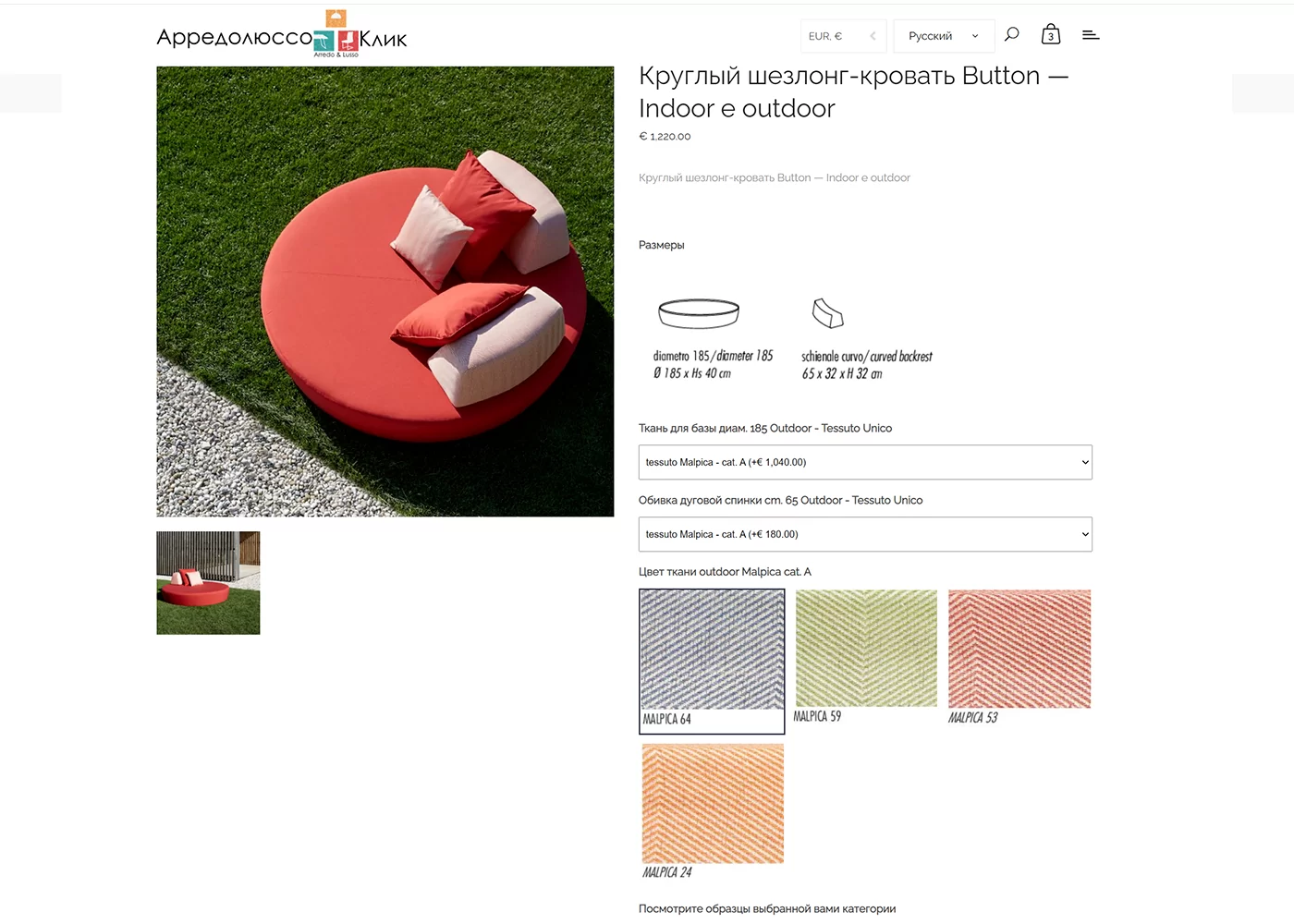Open the EUR currency selector
1294x924 pixels.
tap(843, 36)
